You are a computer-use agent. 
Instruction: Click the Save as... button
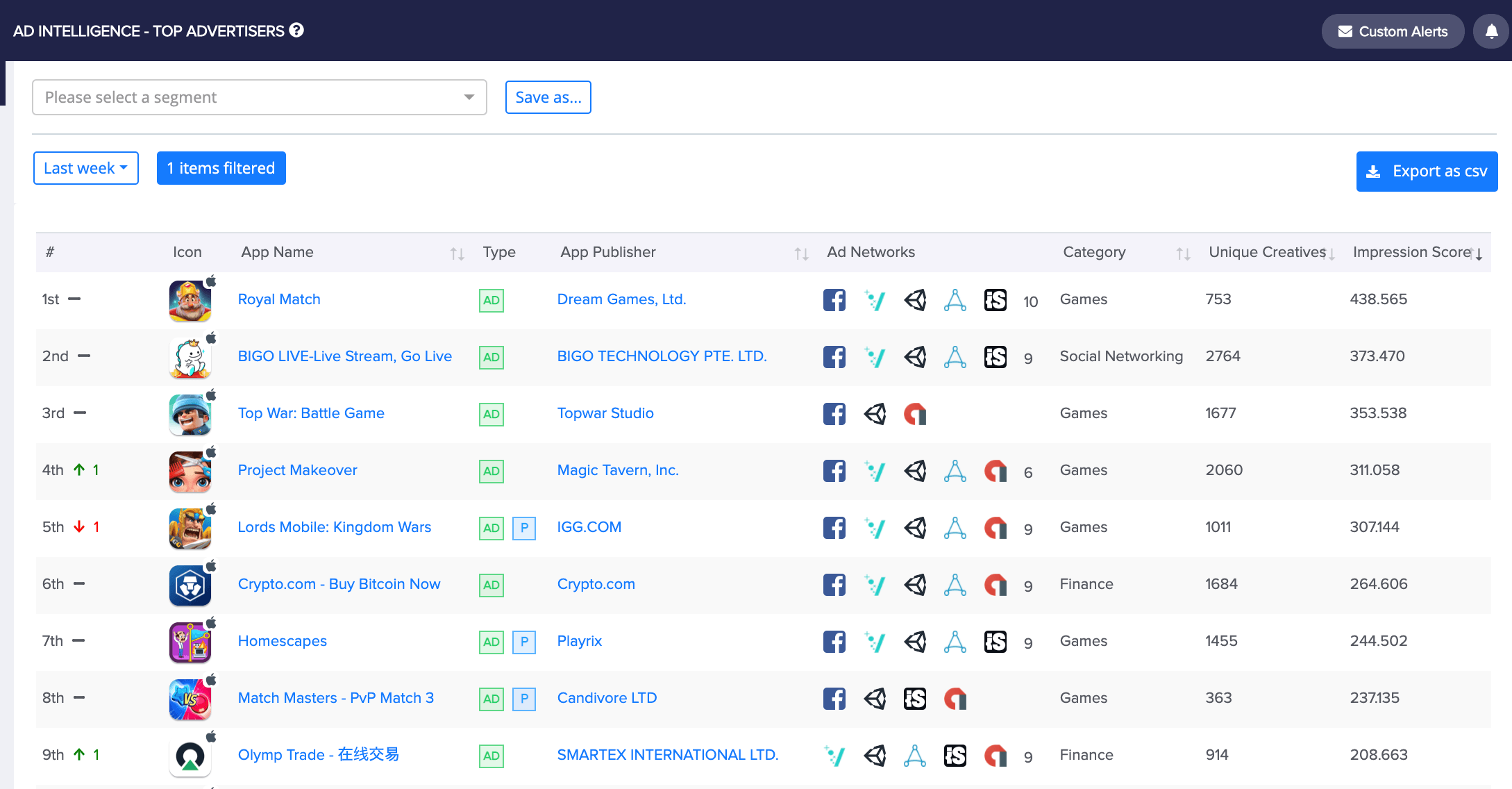(x=548, y=97)
